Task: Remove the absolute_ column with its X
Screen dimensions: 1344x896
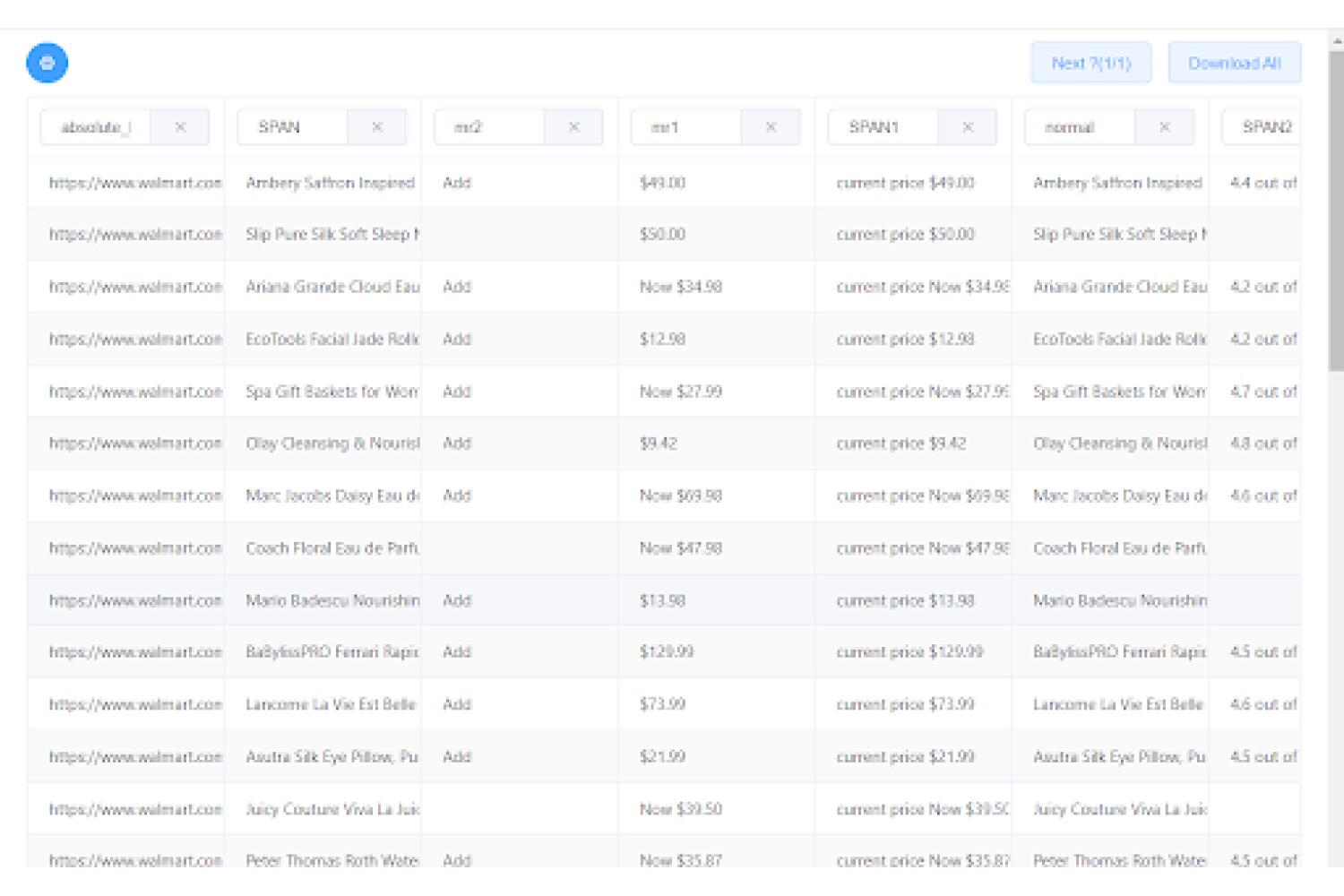Action: tap(180, 127)
